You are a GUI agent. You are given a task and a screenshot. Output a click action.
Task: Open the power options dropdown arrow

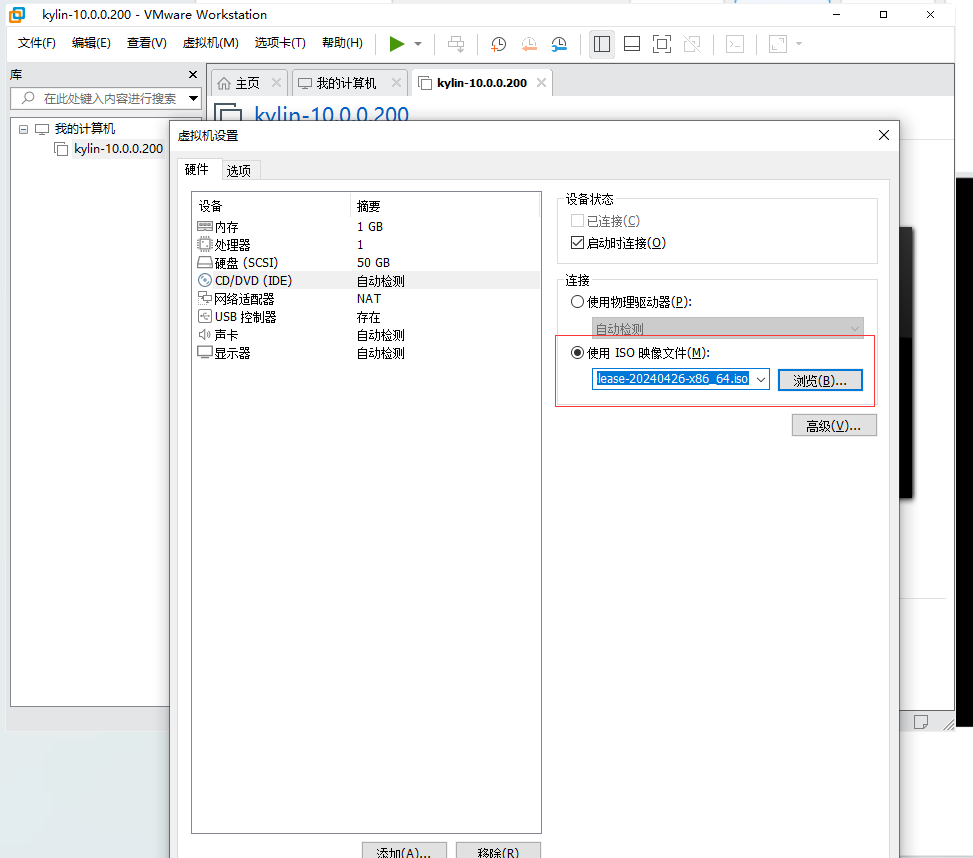(x=418, y=44)
